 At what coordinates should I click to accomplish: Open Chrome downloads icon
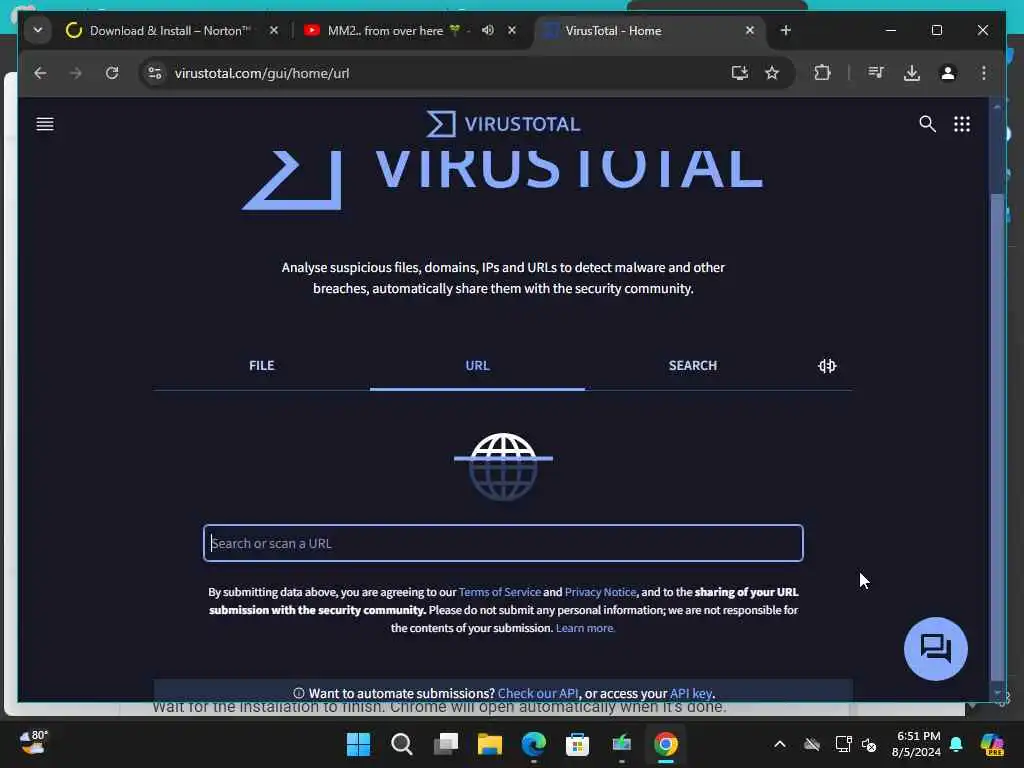pos(912,73)
